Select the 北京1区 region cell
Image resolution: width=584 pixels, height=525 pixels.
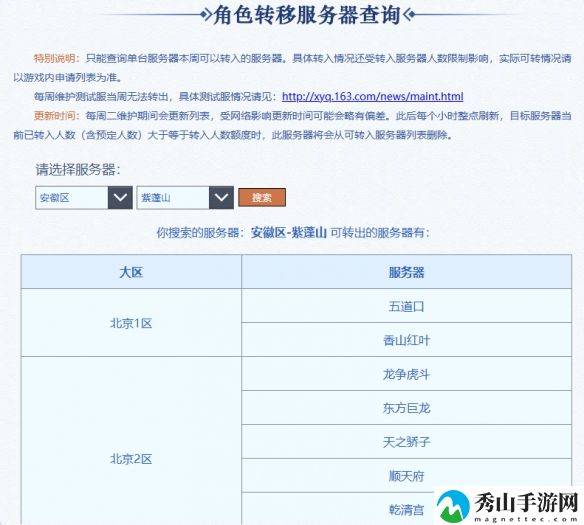tap(131, 323)
